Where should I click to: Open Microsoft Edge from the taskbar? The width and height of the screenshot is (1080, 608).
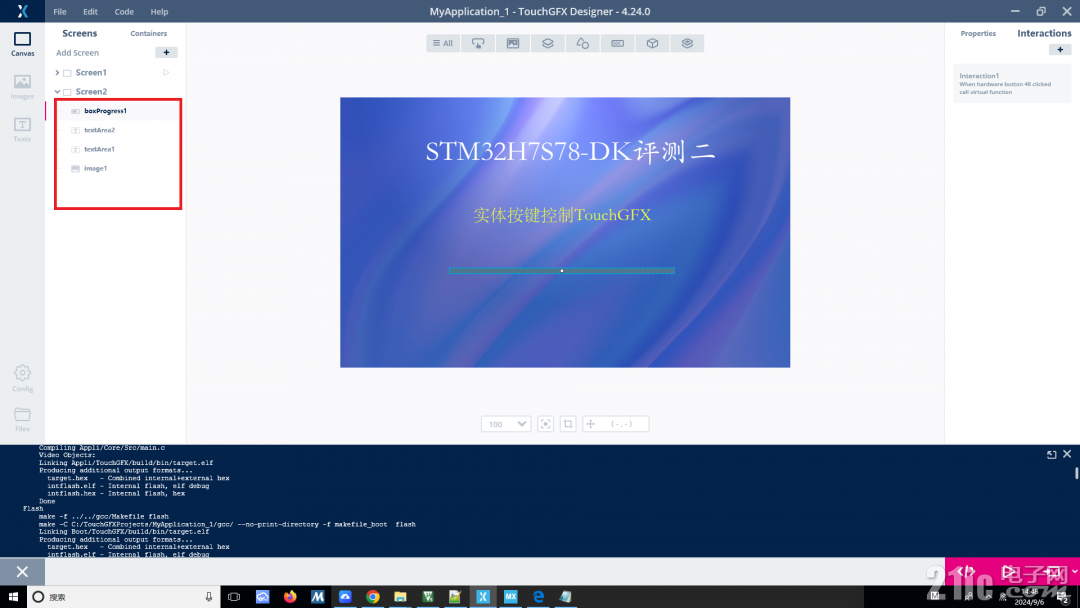538,597
